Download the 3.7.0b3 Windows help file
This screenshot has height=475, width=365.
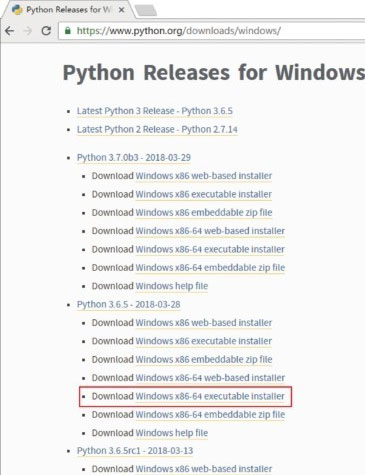(172, 286)
